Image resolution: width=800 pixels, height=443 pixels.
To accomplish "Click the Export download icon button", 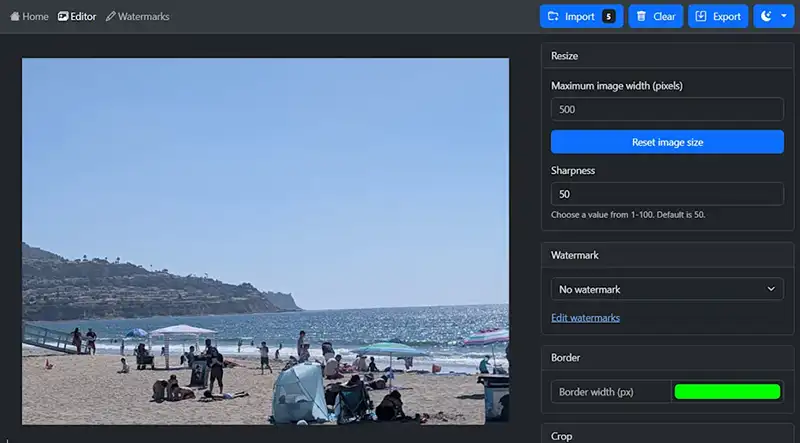I will click(701, 17).
